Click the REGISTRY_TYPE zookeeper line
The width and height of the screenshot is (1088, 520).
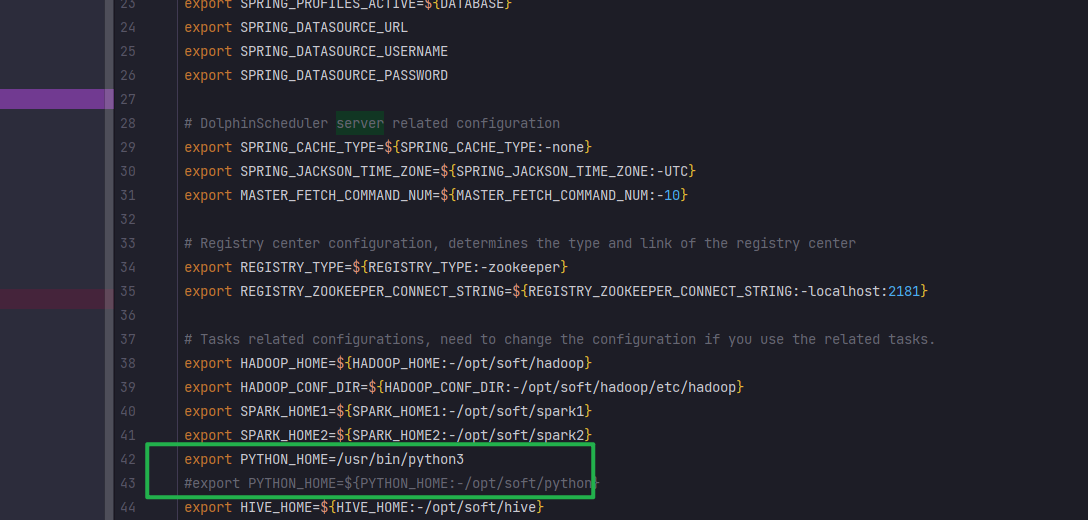(376, 267)
